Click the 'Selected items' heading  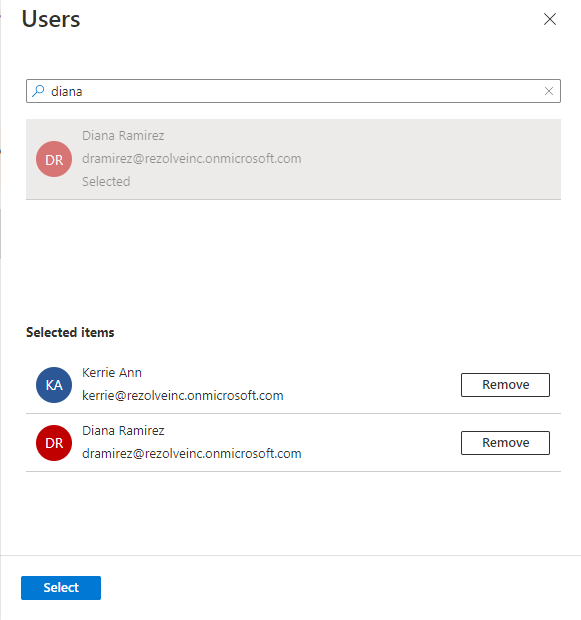pyautogui.click(x=70, y=332)
